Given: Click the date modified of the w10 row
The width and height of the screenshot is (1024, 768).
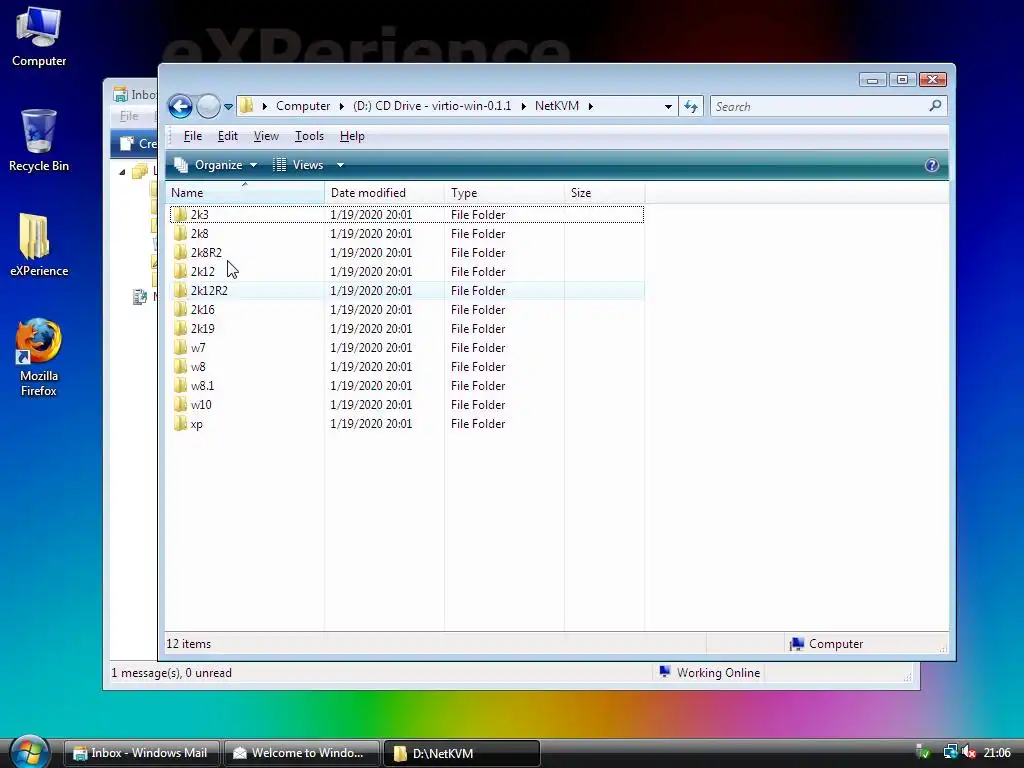Looking at the screenshot, I should 371,405.
